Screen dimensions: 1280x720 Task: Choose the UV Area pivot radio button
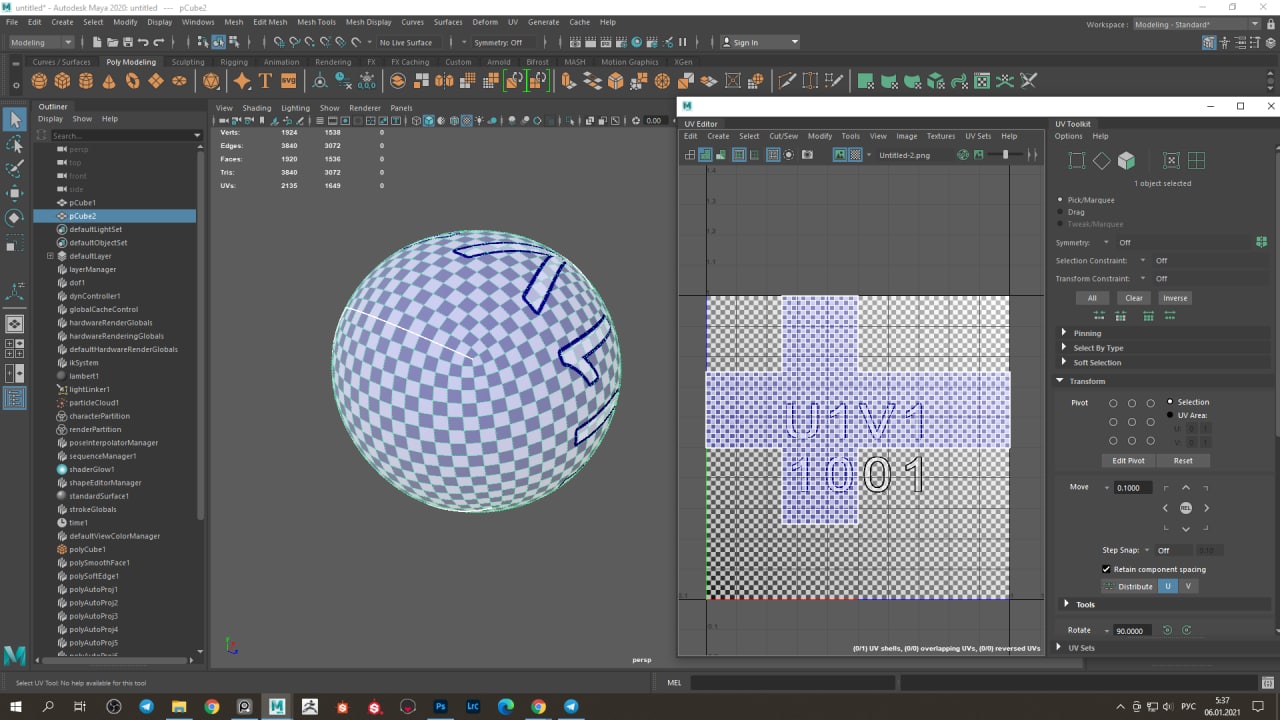(1170, 415)
